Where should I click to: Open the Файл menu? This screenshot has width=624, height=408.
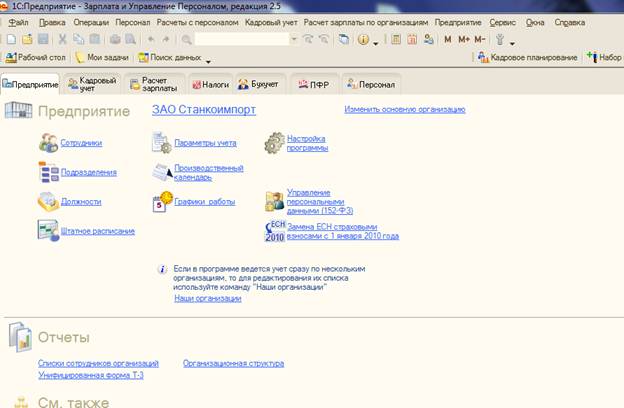click(x=18, y=22)
